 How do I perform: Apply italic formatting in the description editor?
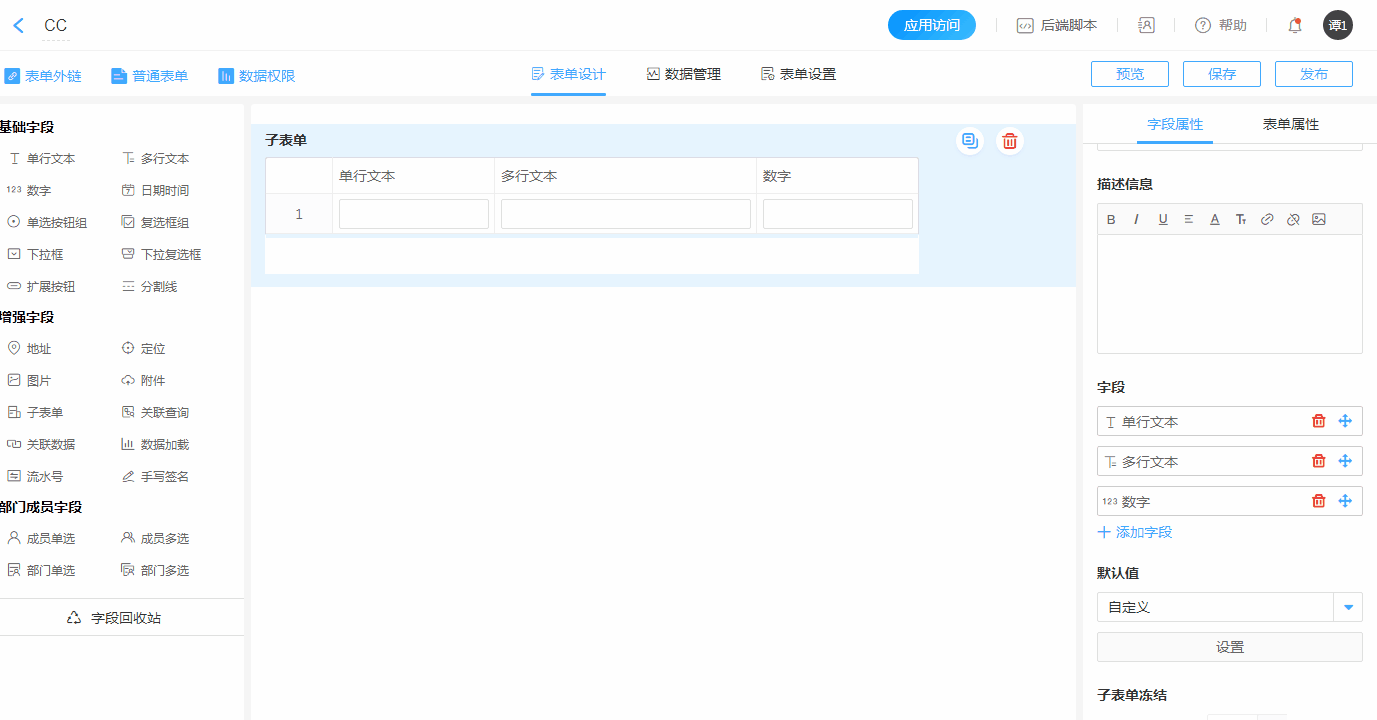1137,219
